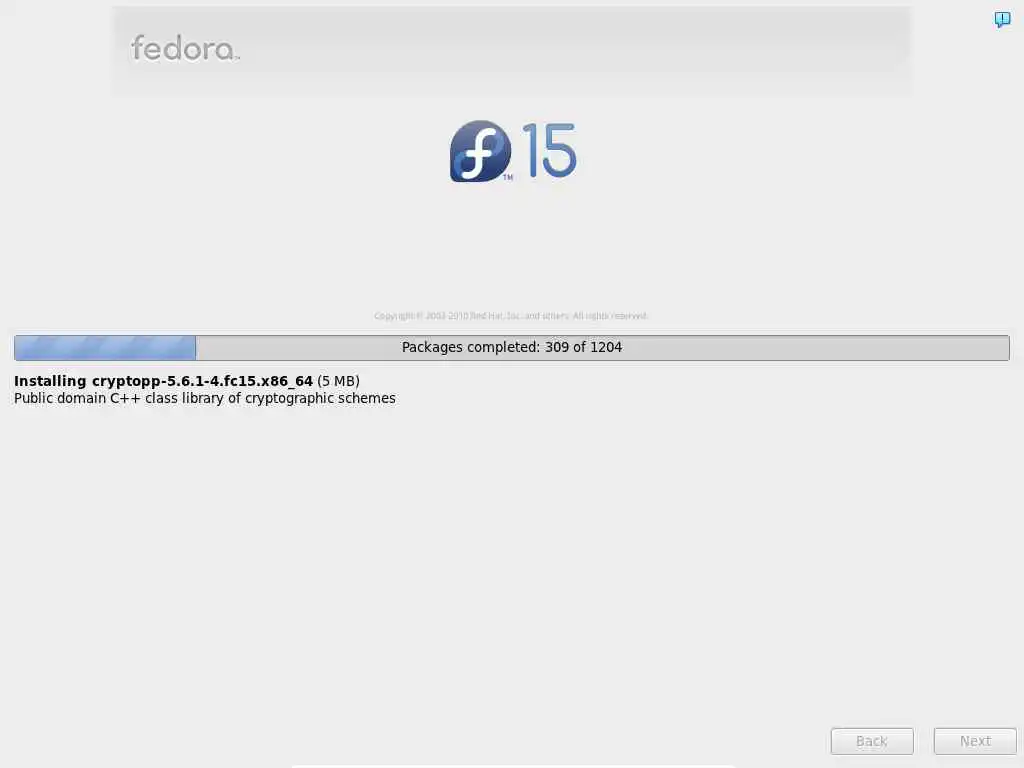Viewport: 1024px width, 768px height.
Task: Click the 'Installing cryptopp-5.6.1-4.fc15.x86_64' text
Action: click(163, 381)
